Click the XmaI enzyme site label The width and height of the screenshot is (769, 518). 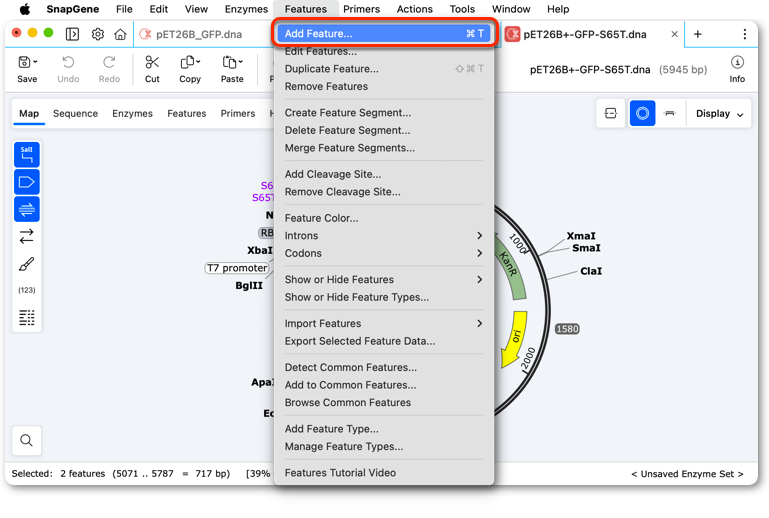pos(581,236)
